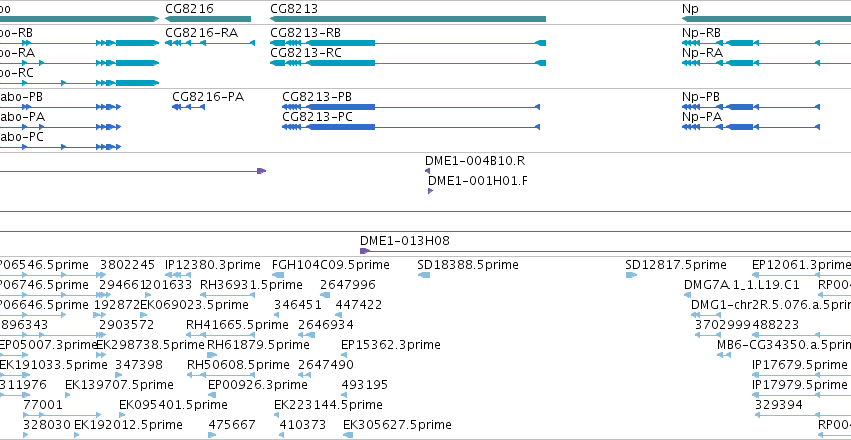
Task: Select the CG8216 gene bar
Action: [208, 19]
